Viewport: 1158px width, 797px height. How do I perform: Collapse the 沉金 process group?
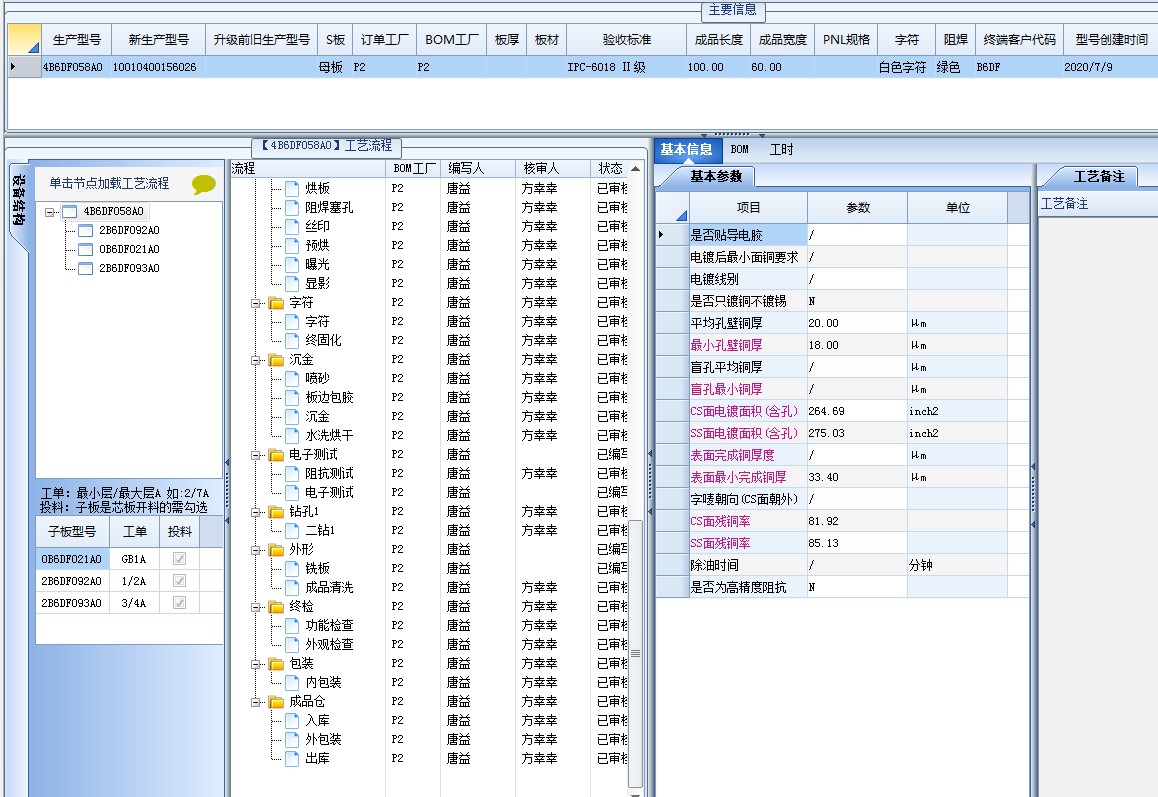tap(256, 360)
